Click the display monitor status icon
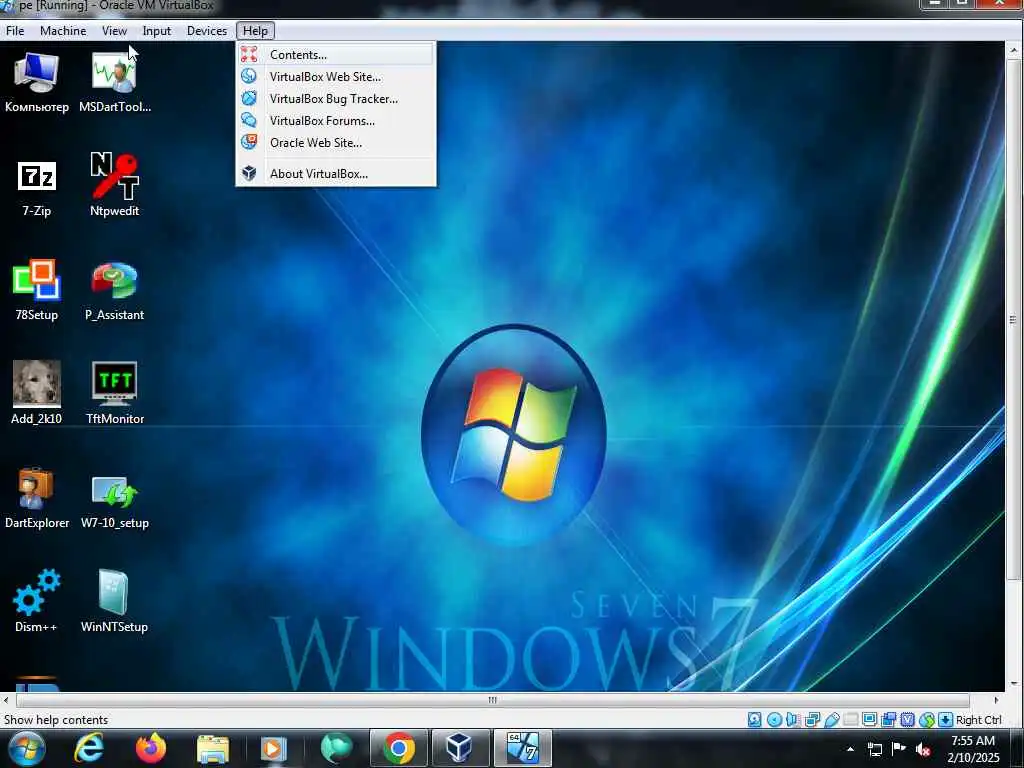This screenshot has width=1024, height=768. (x=869, y=720)
